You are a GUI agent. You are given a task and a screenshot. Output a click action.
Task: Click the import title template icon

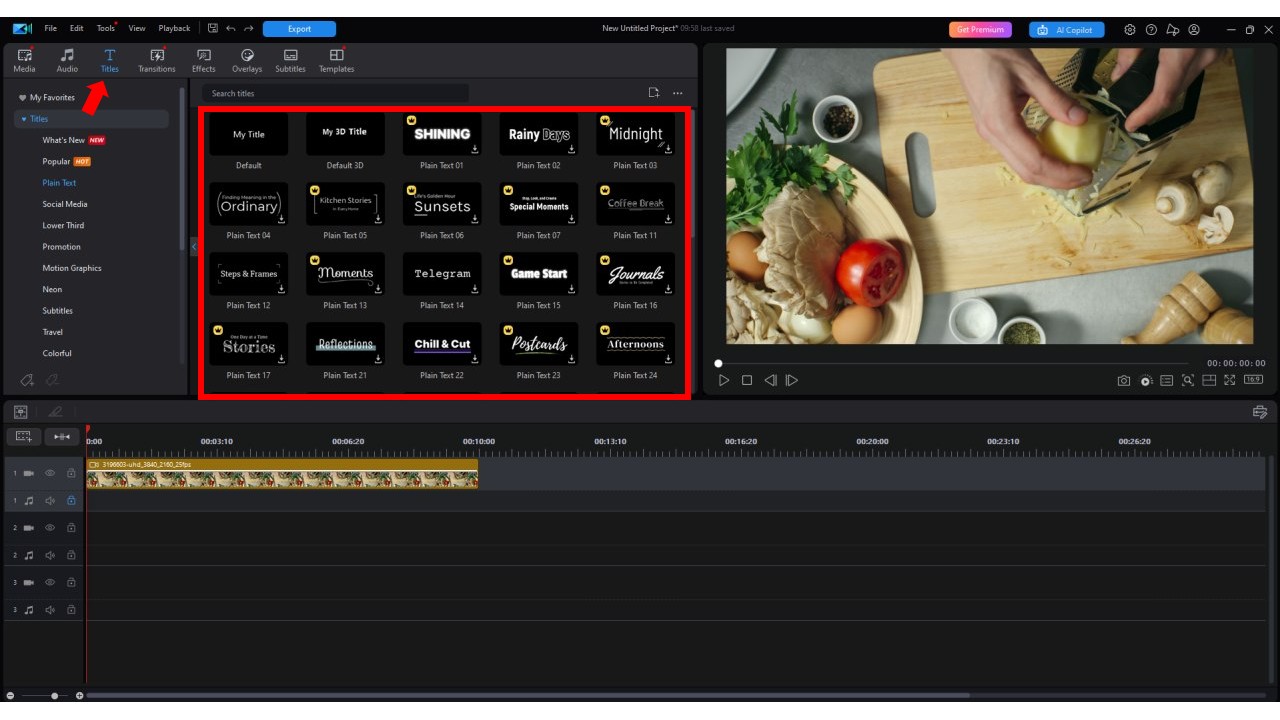(654, 93)
